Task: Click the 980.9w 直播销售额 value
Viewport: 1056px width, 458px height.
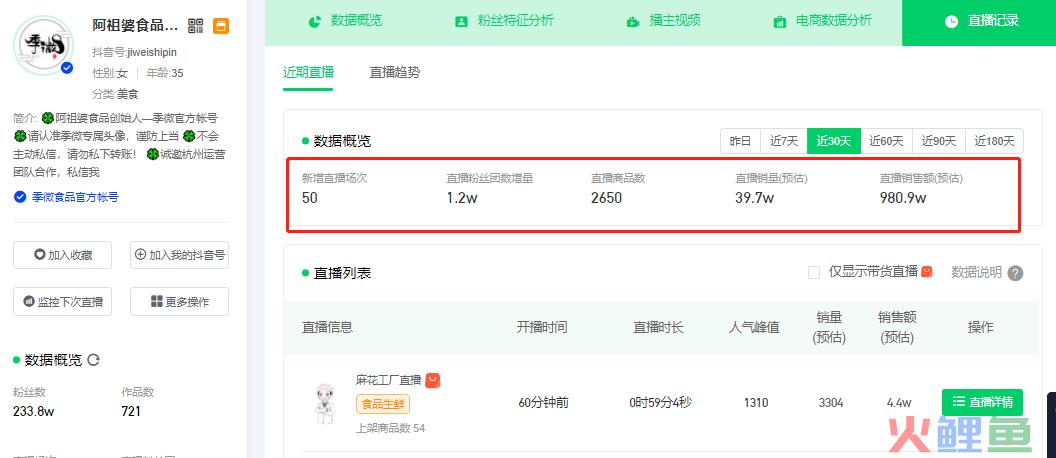Action: tap(903, 198)
